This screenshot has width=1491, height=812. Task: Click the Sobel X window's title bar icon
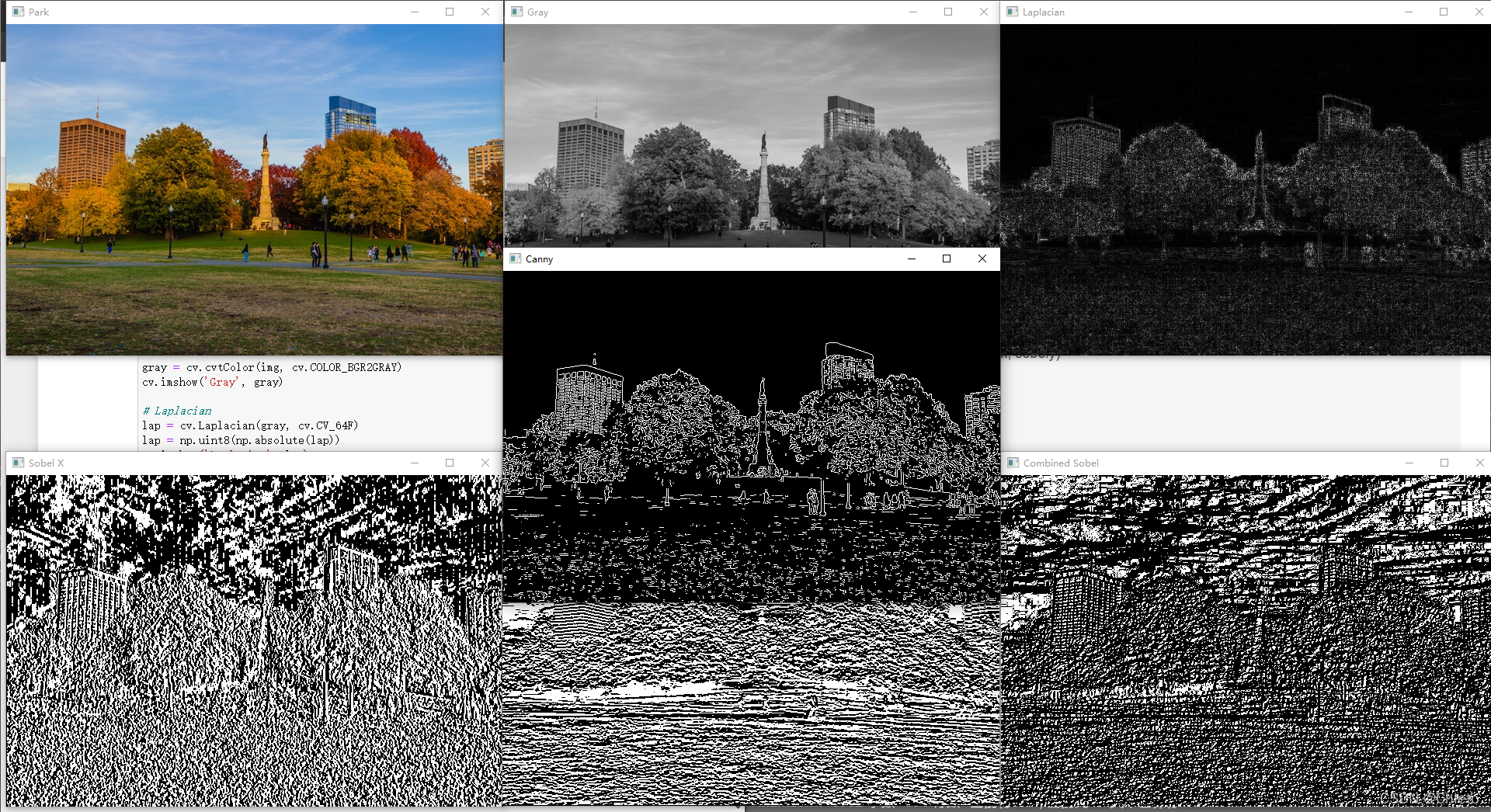pos(19,463)
